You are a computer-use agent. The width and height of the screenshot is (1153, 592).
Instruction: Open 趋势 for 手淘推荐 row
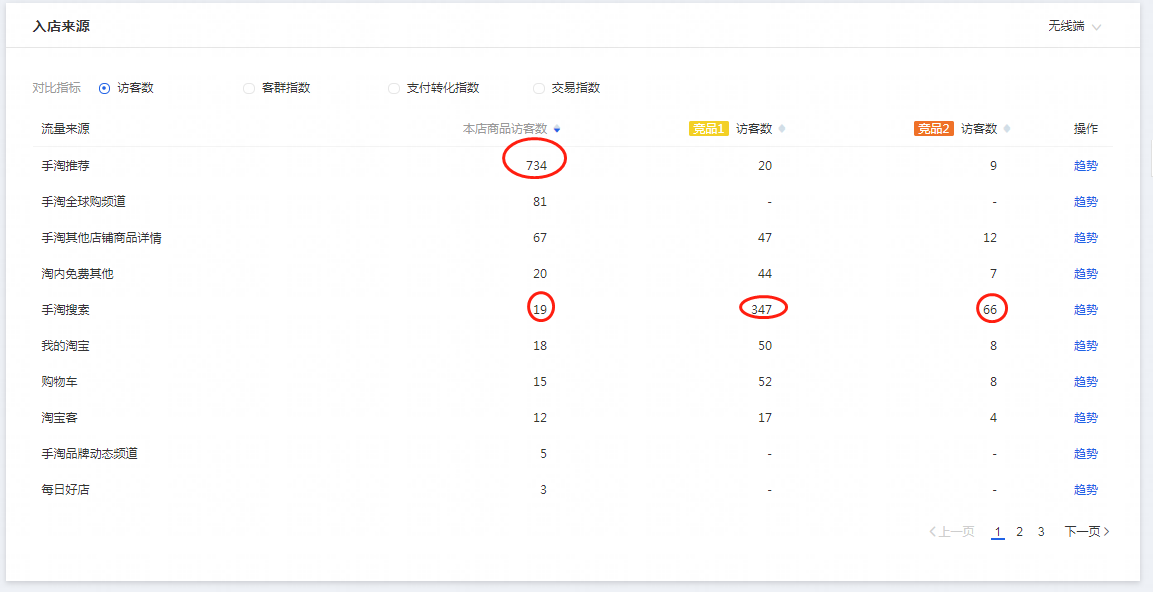point(1085,165)
